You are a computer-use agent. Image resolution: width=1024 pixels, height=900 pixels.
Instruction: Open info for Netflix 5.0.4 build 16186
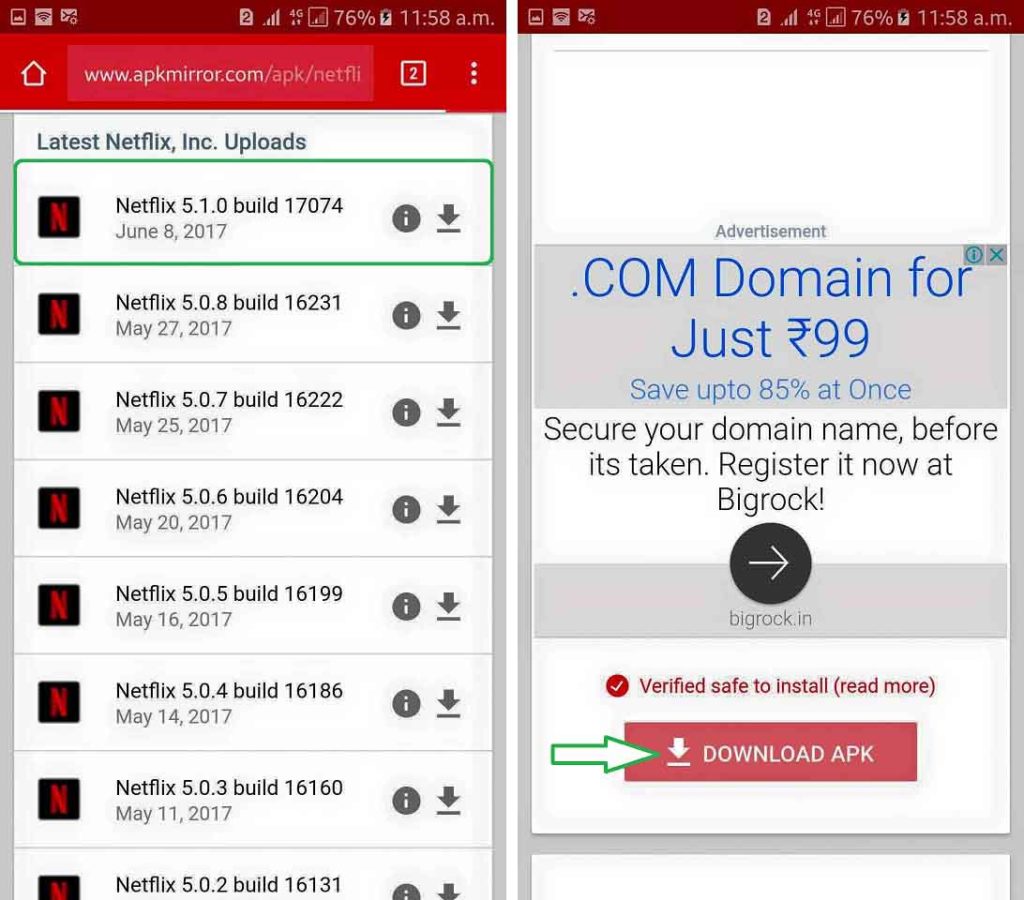point(406,703)
